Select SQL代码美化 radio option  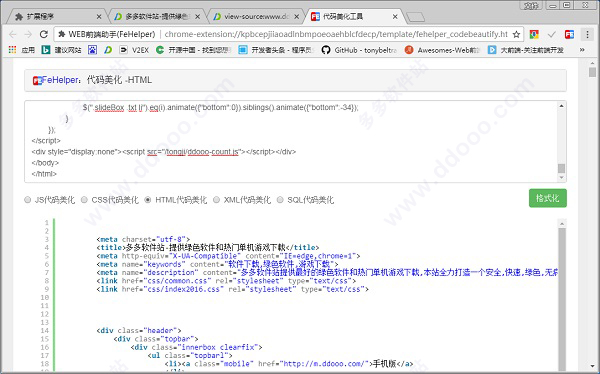click(280, 200)
